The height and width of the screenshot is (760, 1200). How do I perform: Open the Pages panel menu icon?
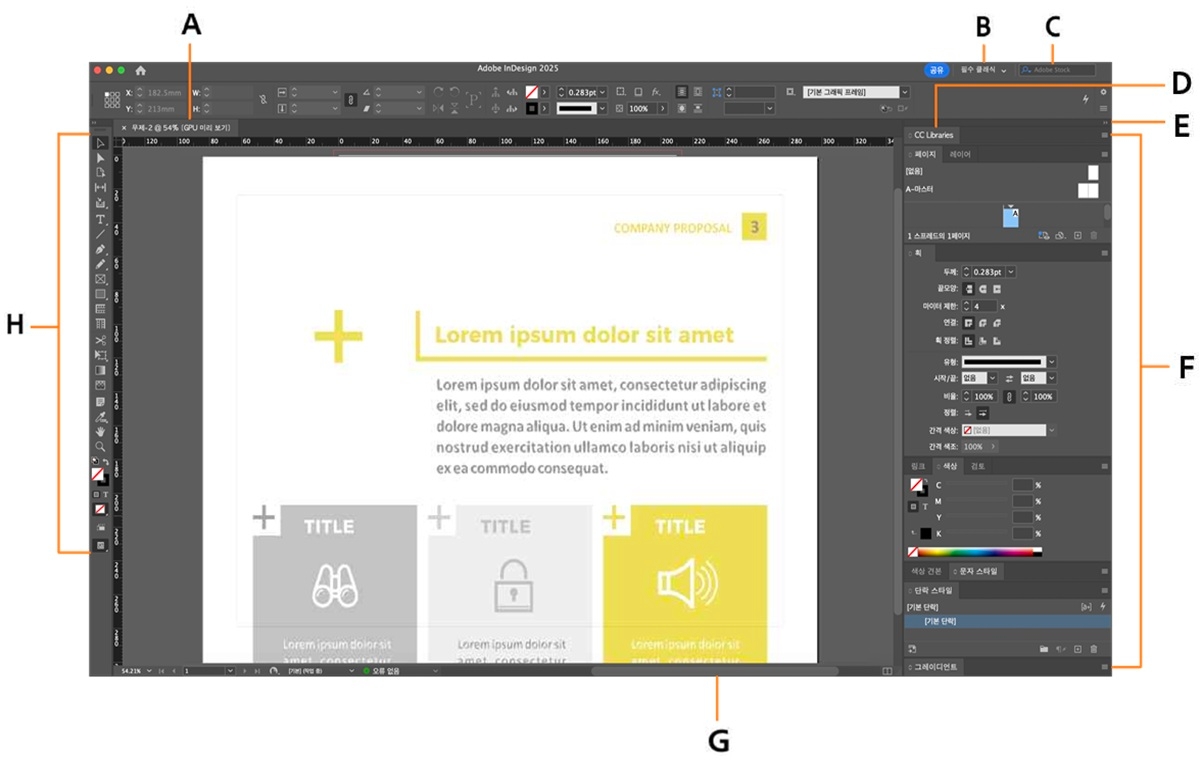pyautogui.click(x=1104, y=153)
